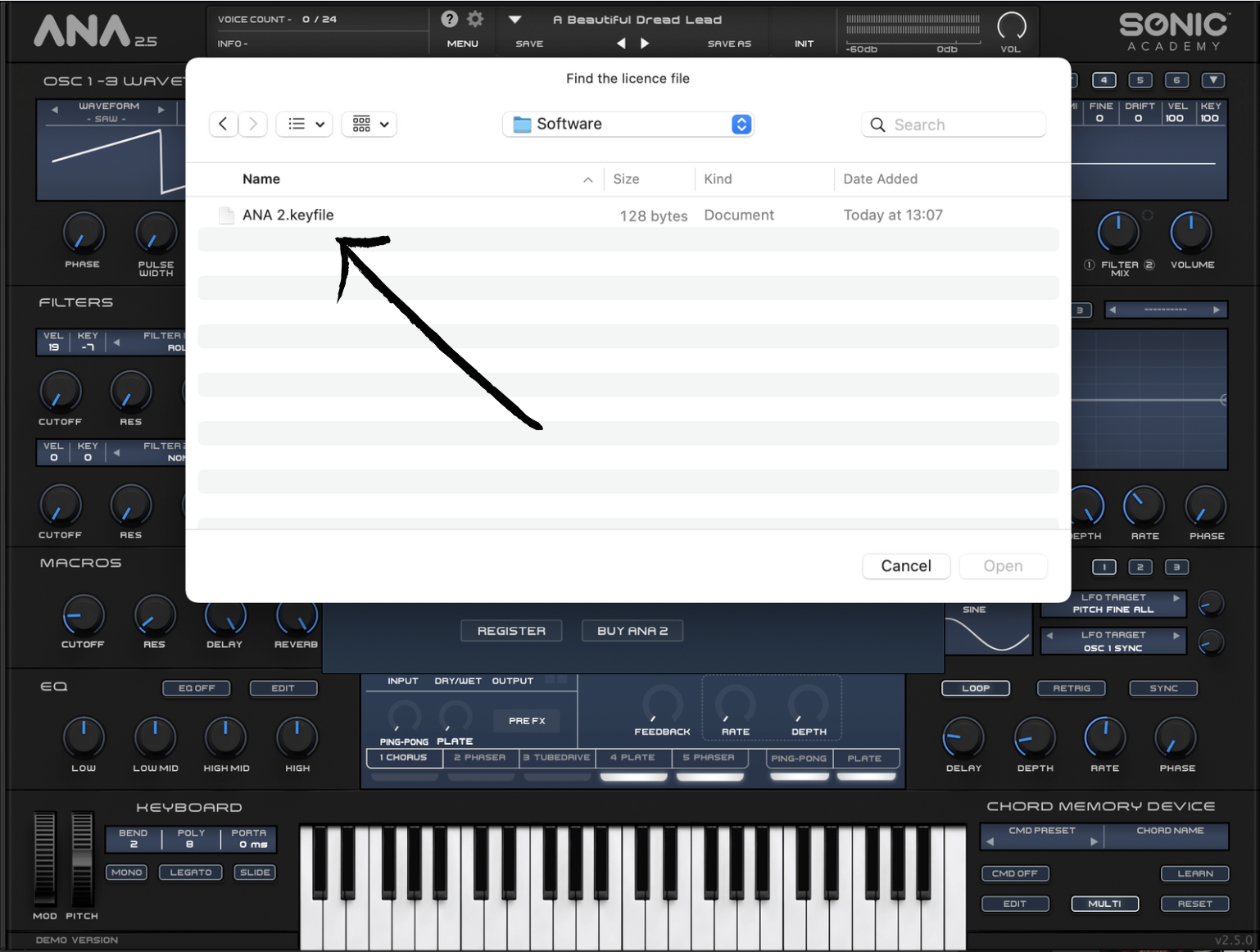Click the BUY ANA 2 button
The height and width of the screenshot is (952, 1260).
coord(632,631)
